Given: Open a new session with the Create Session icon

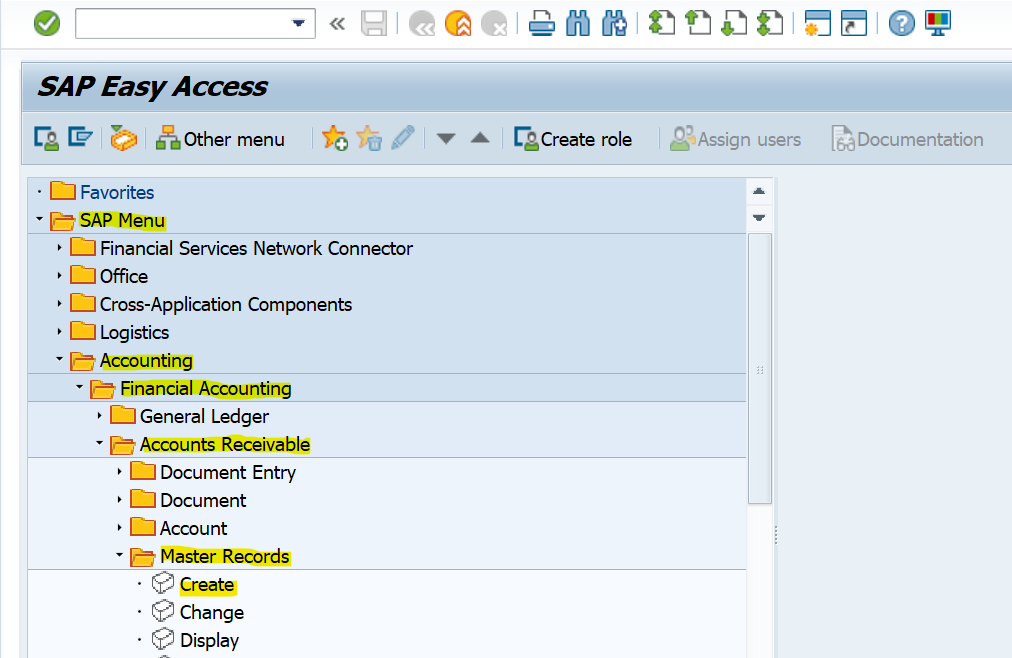Looking at the screenshot, I should (x=817, y=22).
